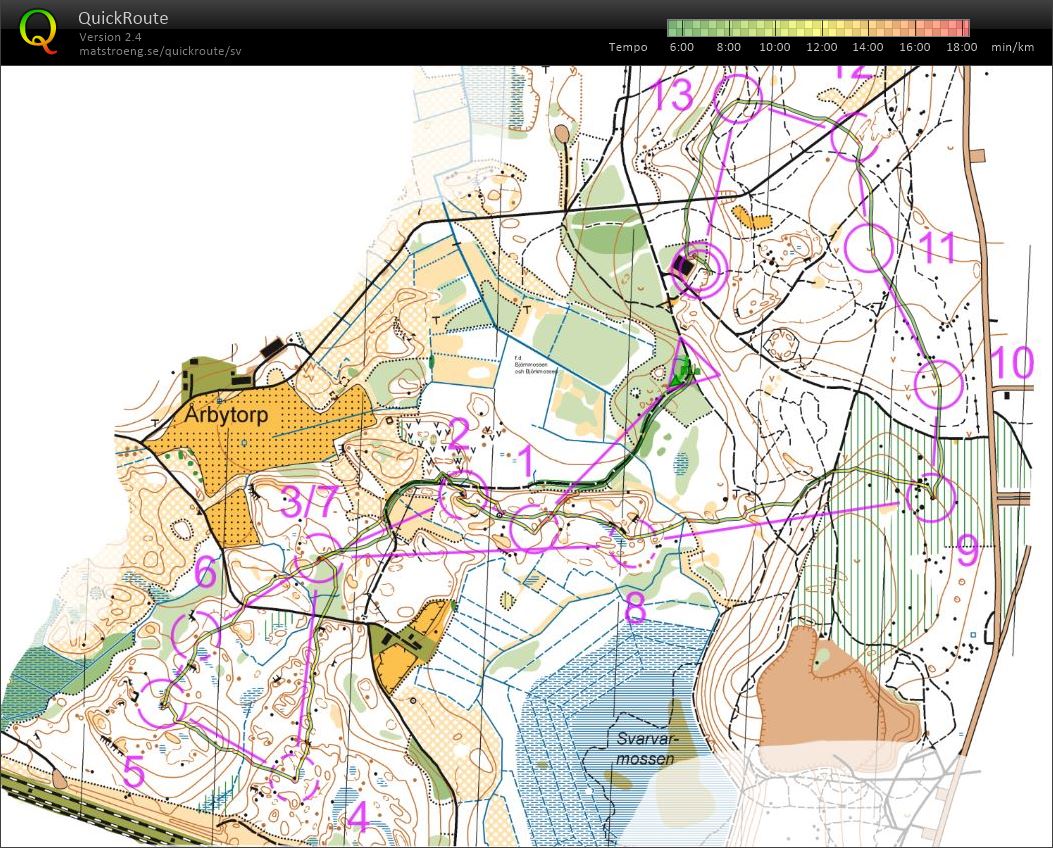1053x848 pixels.
Task: Click the 18:00 tempo scale value
Action: pyautogui.click(x=962, y=47)
